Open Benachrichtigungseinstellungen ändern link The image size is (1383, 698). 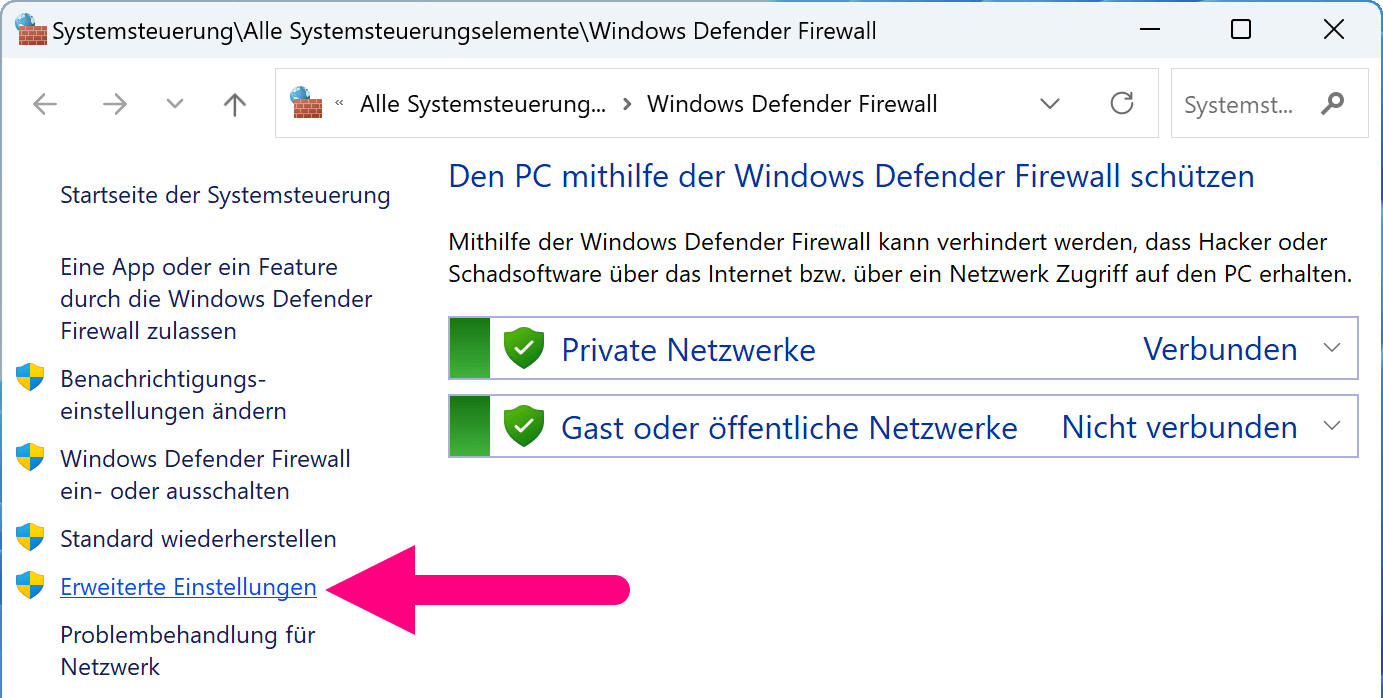point(173,395)
